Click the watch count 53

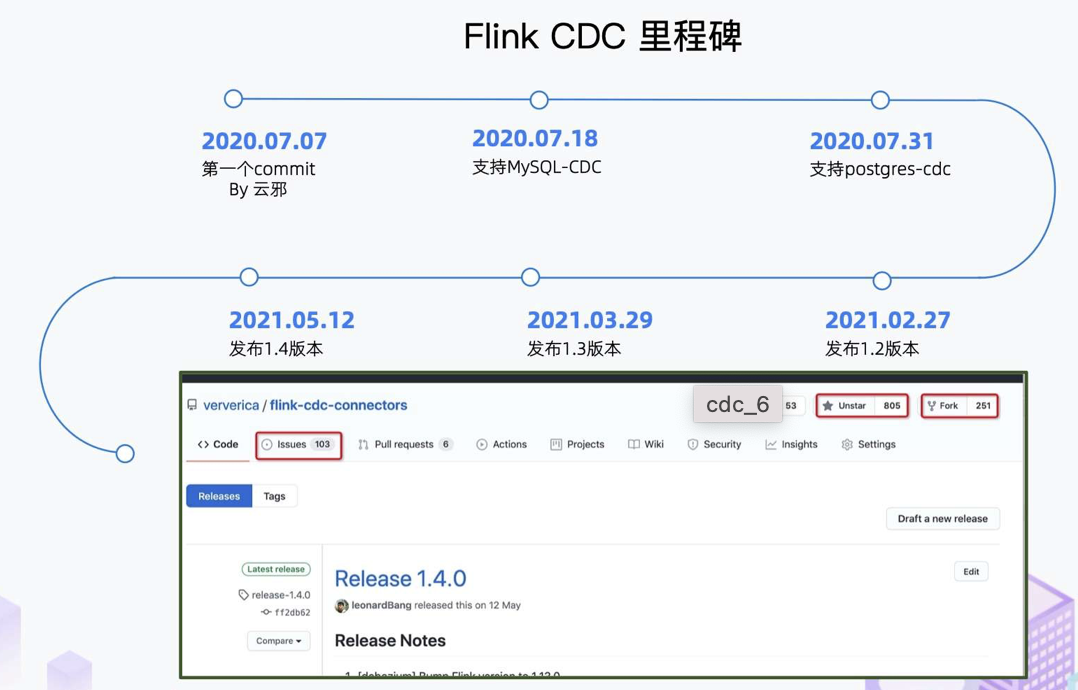tap(791, 405)
